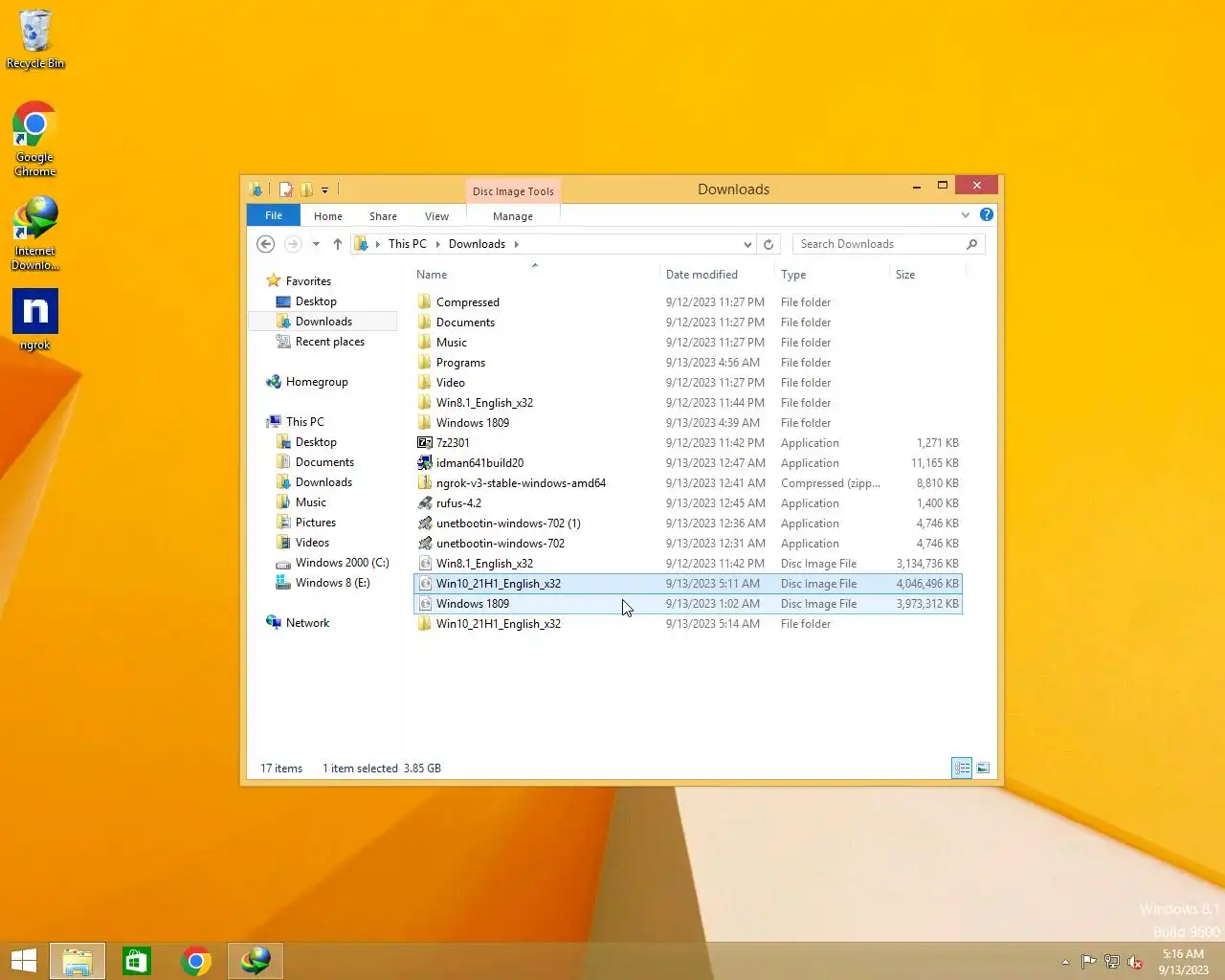Viewport: 1225px width, 980px height.
Task: Open Customize Quick Access Toolbar dropdown
Action: click(325, 189)
